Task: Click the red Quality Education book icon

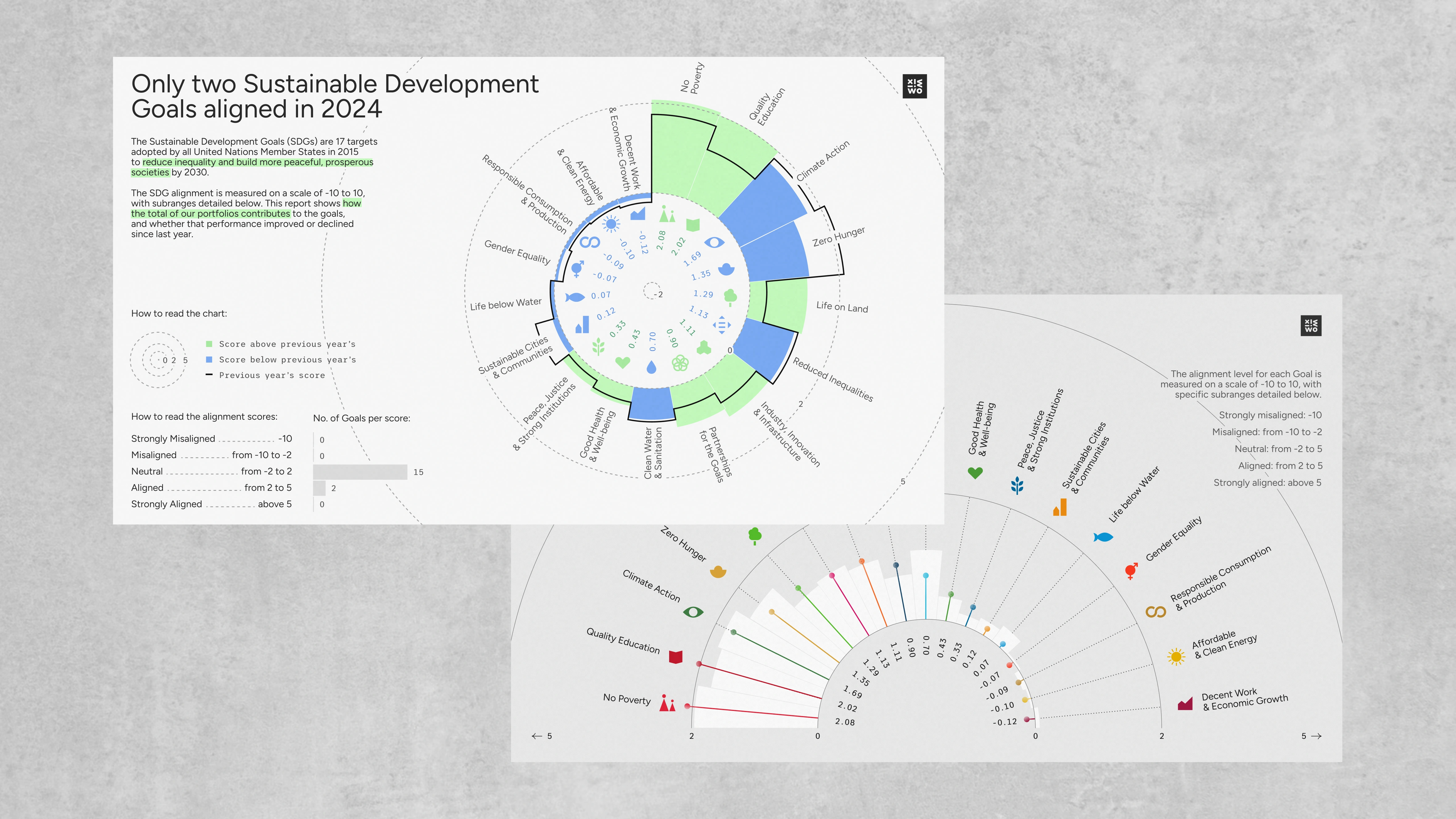Action: (x=675, y=656)
